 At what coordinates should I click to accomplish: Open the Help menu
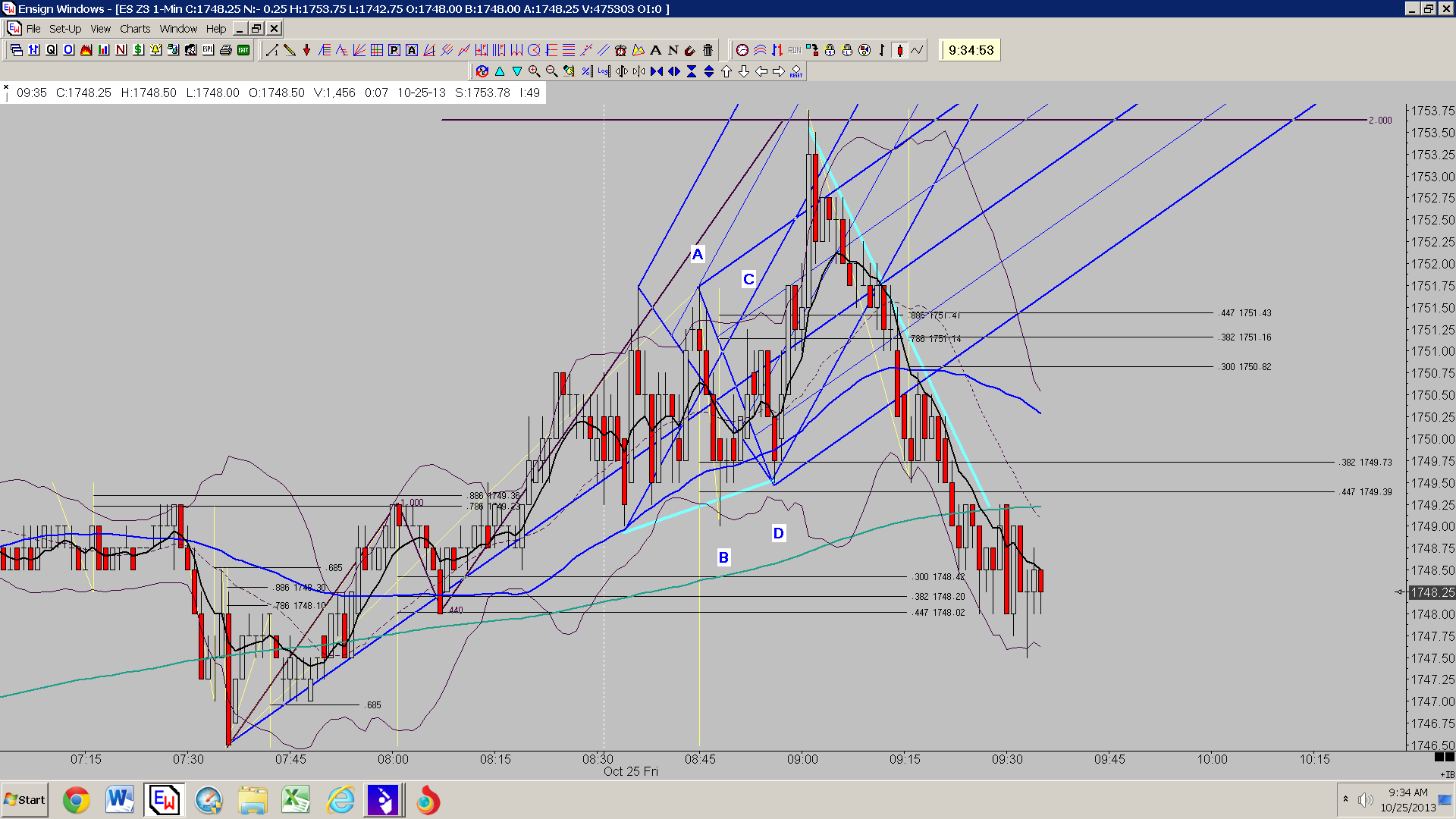(216, 29)
